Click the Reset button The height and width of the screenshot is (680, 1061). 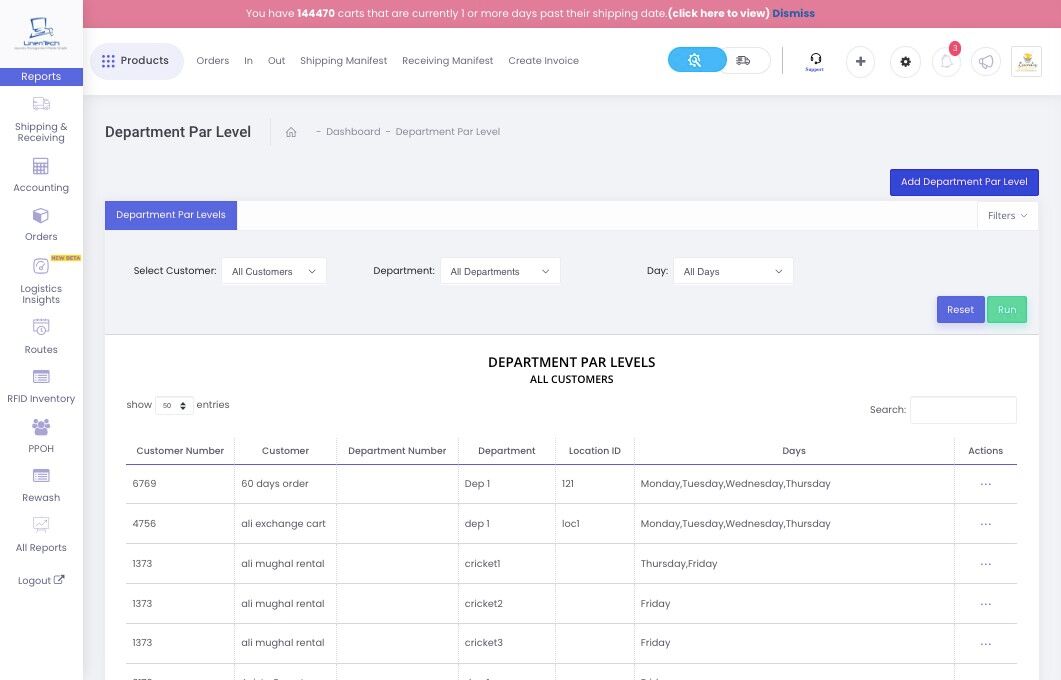(960, 310)
